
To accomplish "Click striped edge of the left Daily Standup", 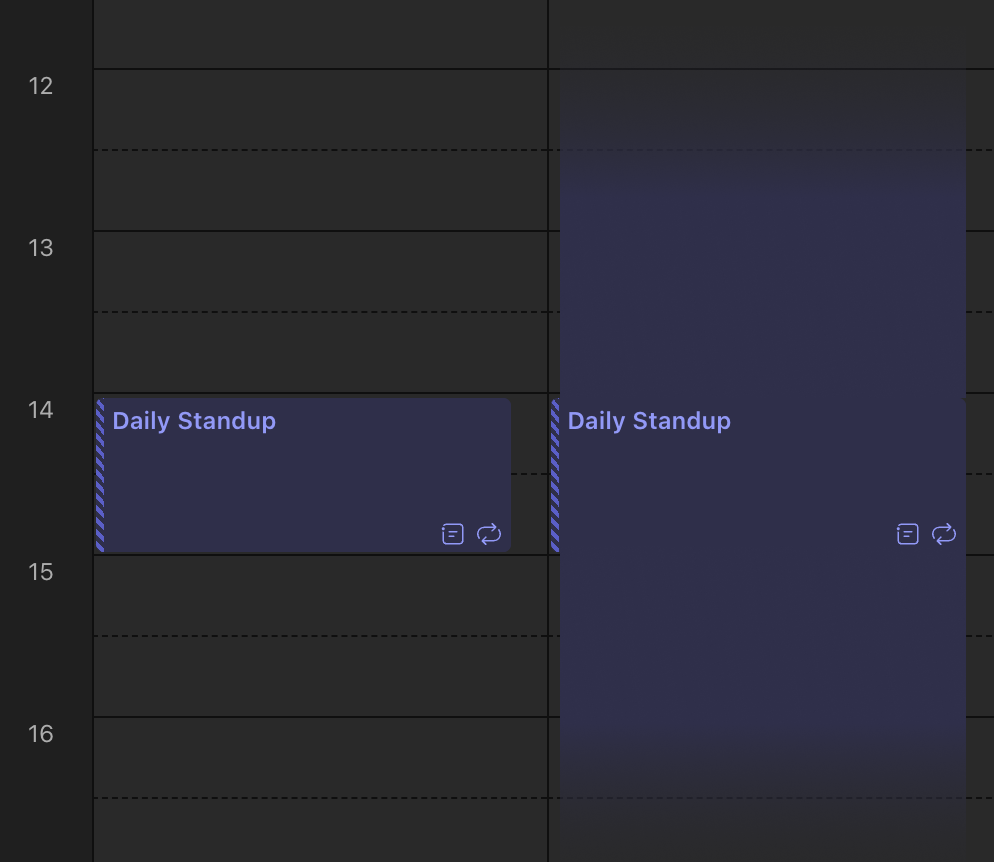I will pos(100,475).
